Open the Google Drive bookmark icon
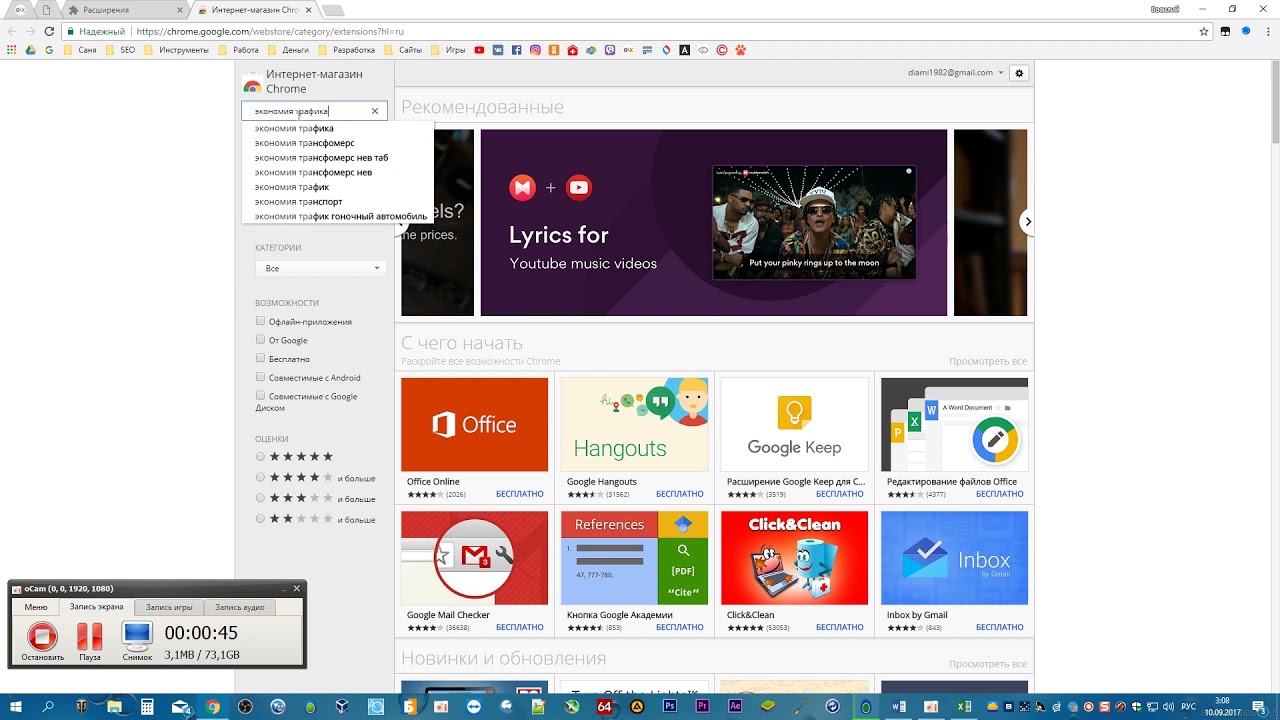This screenshot has height=720, width=1280. [30, 50]
